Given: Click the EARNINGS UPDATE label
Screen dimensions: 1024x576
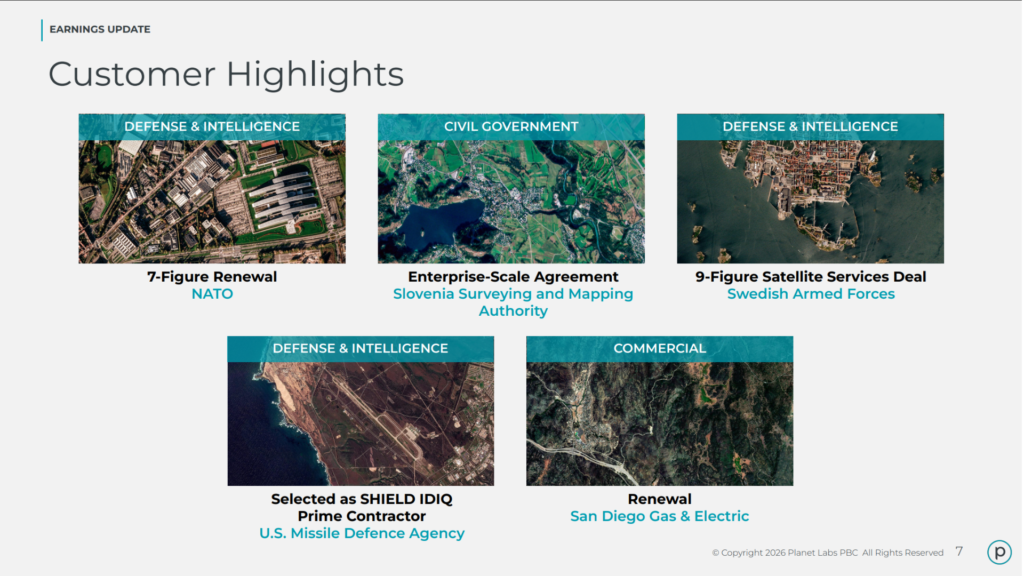Looking at the screenshot, I should [x=99, y=30].
